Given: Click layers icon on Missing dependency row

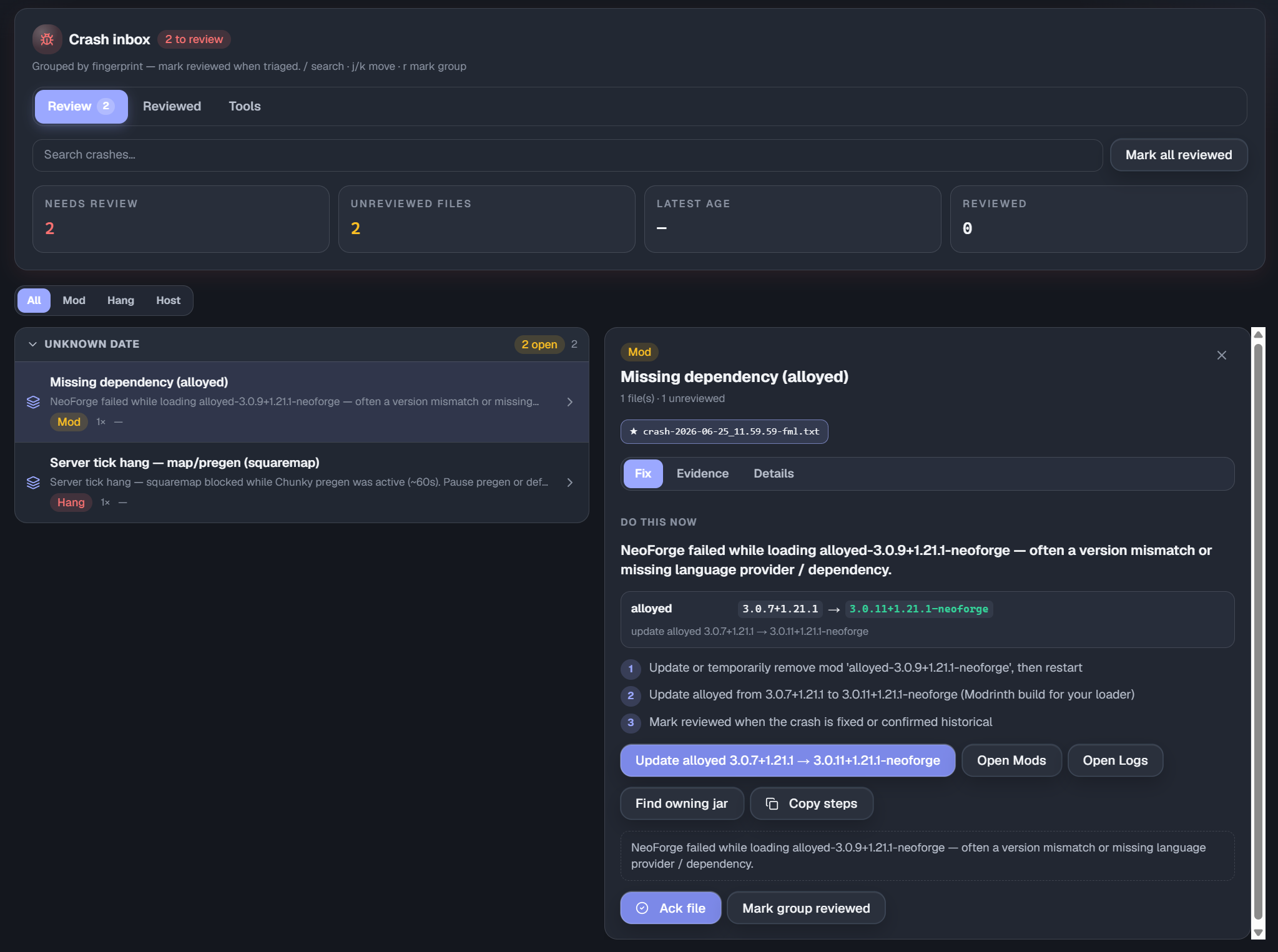Looking at the screenshot, I should (33, 402).
